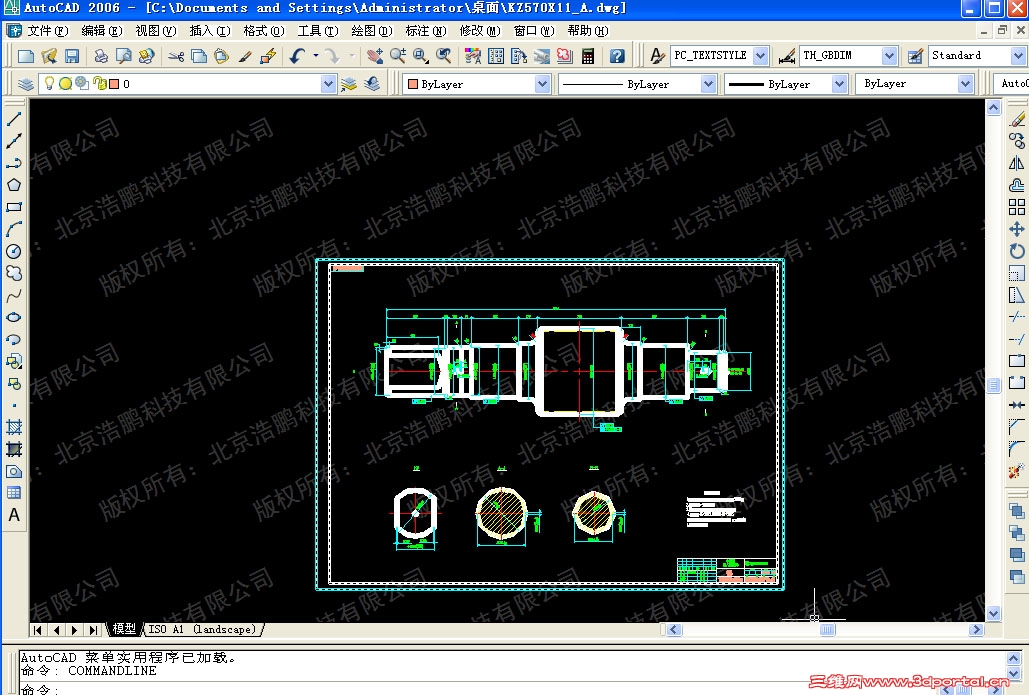
Task: Open the 编辑(E) menu
Action: click(102, 31)
